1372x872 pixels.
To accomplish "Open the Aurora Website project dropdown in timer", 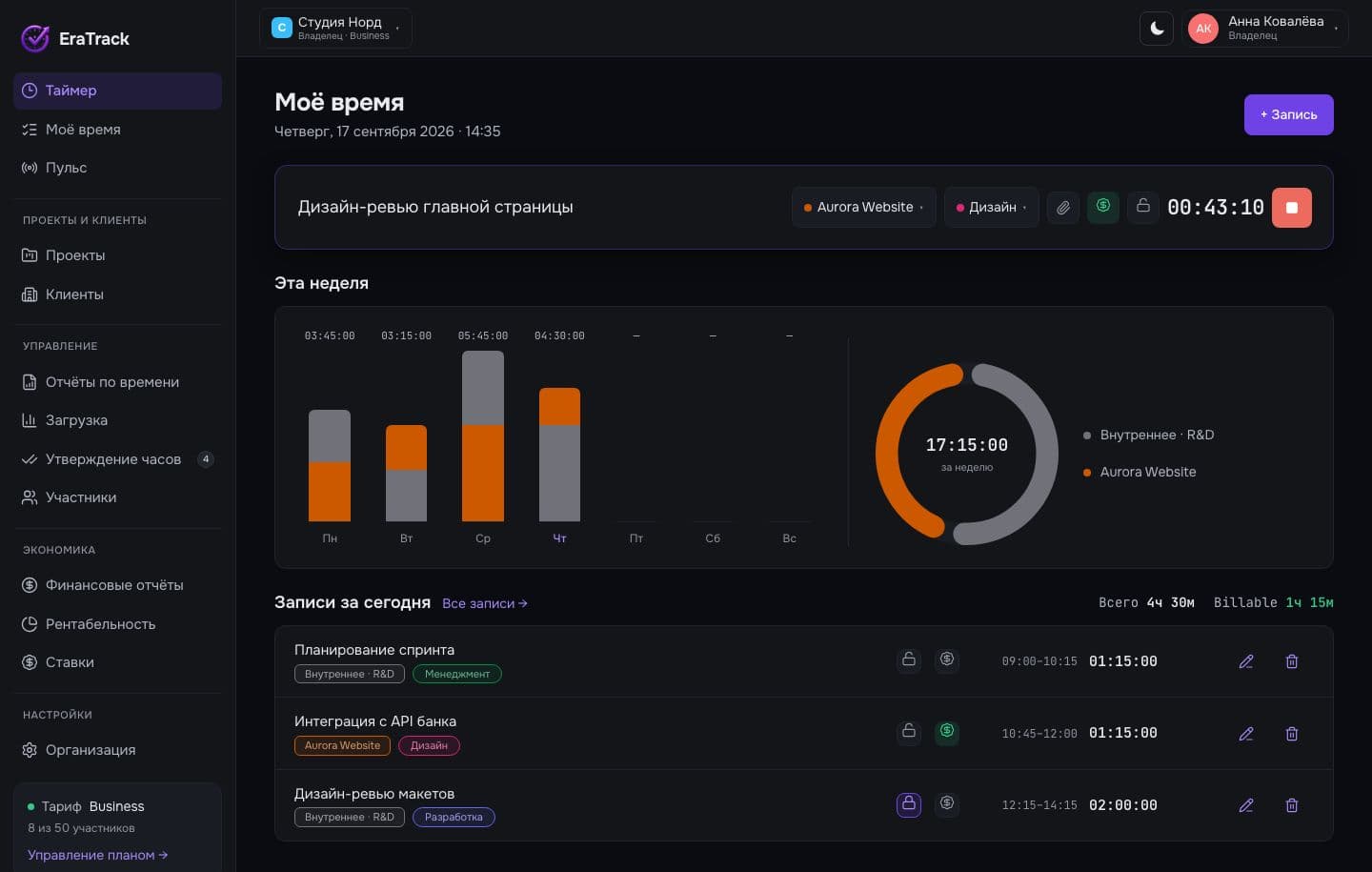I will [x=863, y=207].
